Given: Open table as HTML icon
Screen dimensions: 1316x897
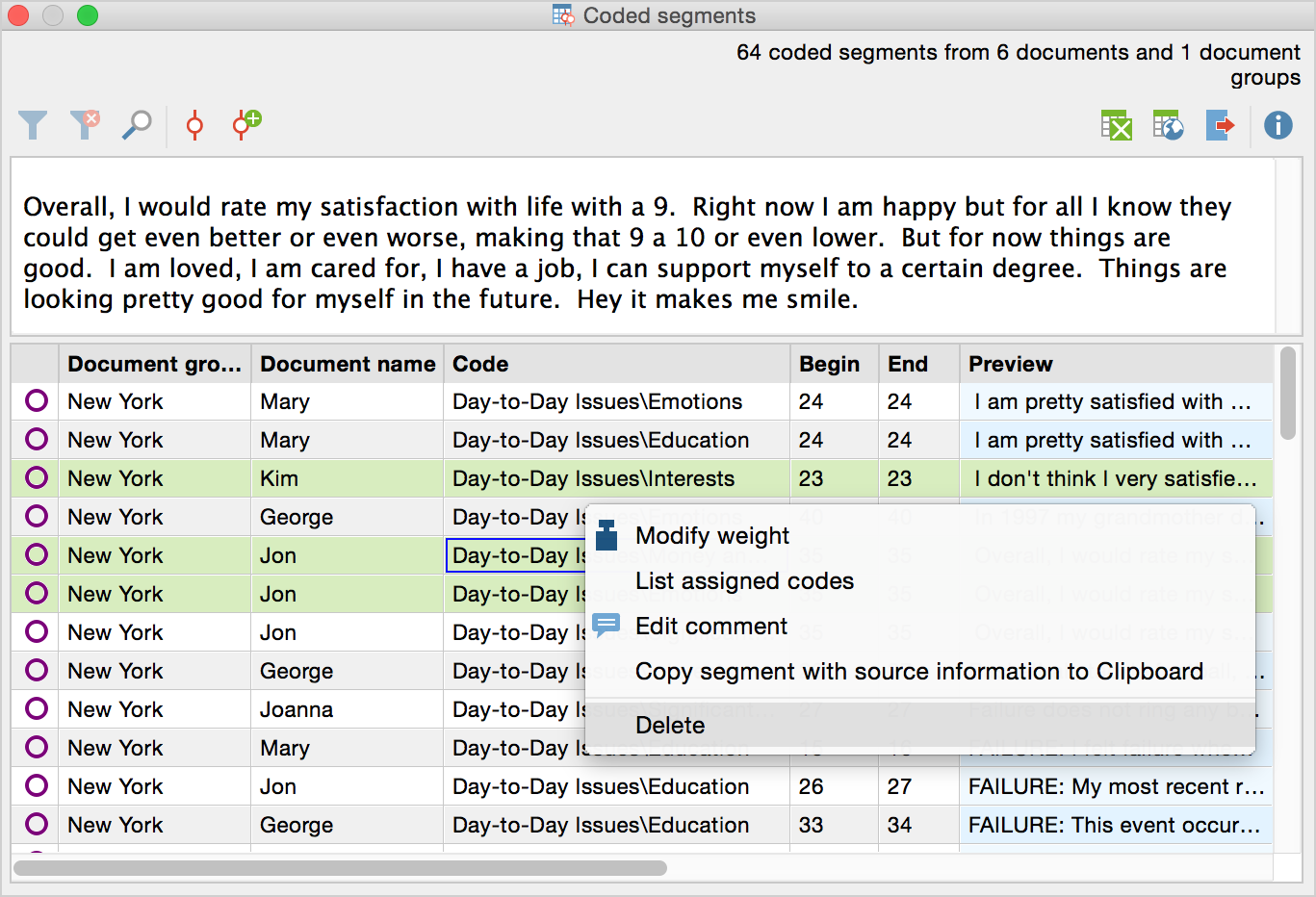Looking at the screenshot, I should (1168, 125).
